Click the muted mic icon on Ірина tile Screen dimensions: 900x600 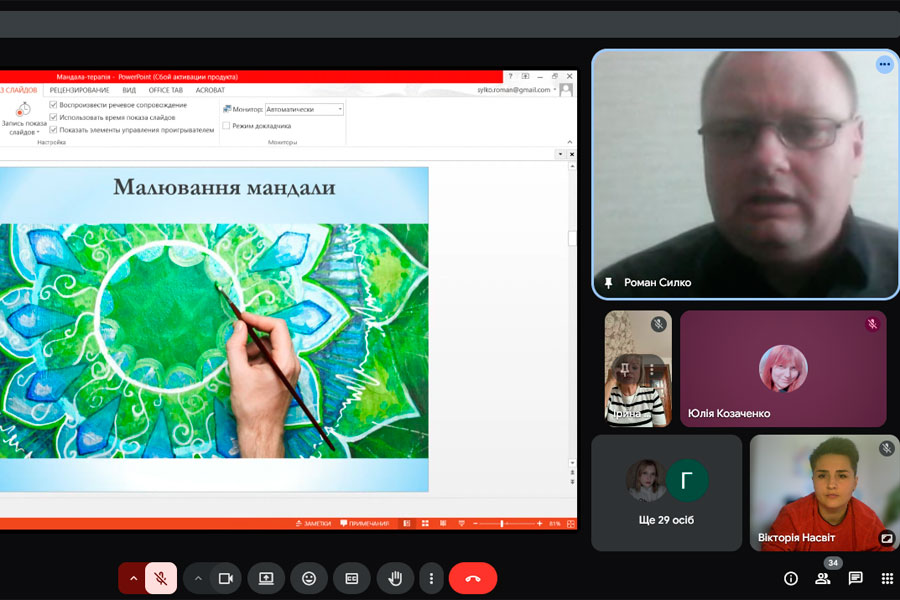coord(658,324)
